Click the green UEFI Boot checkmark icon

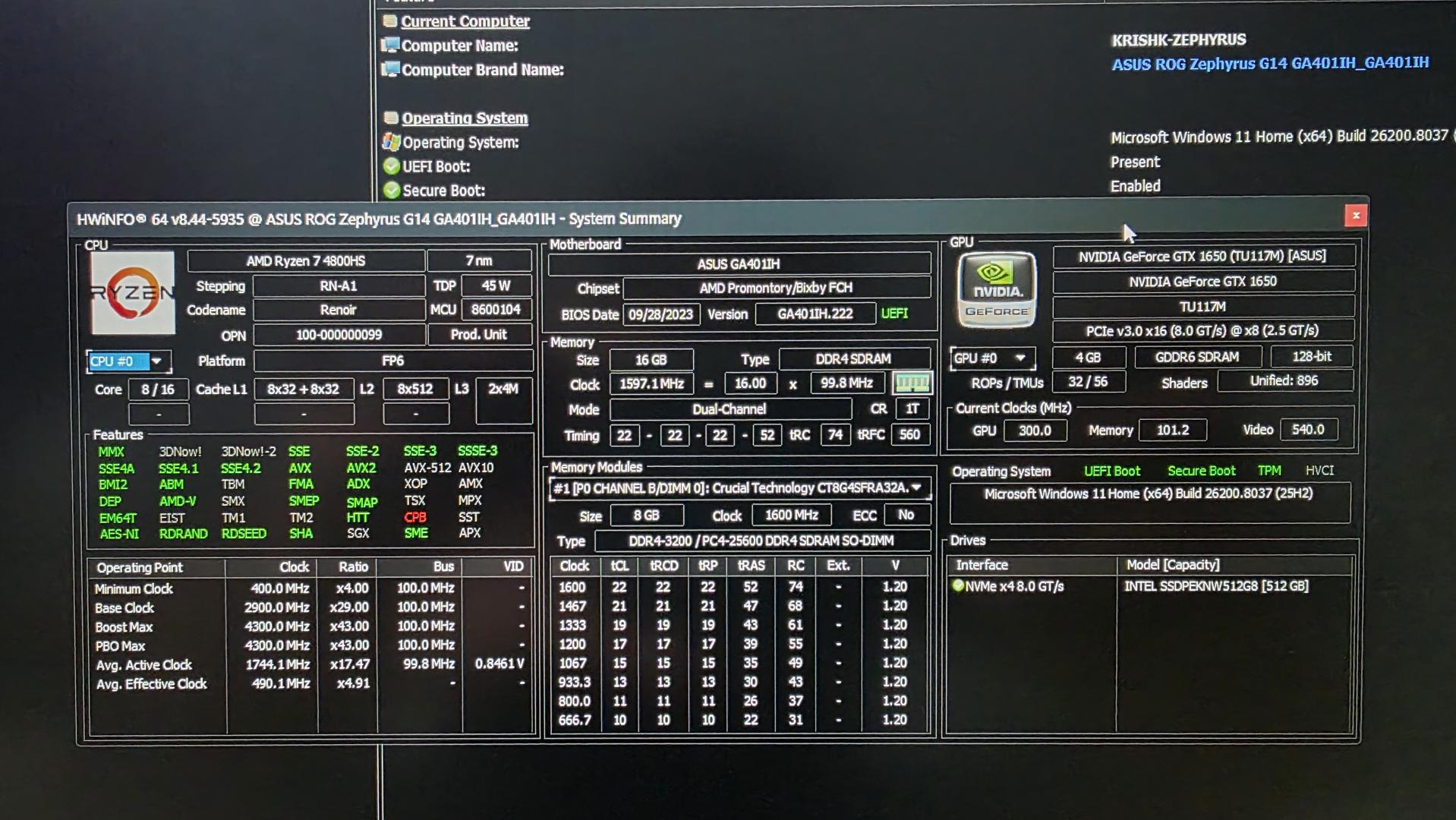click(x=392, y=166)
